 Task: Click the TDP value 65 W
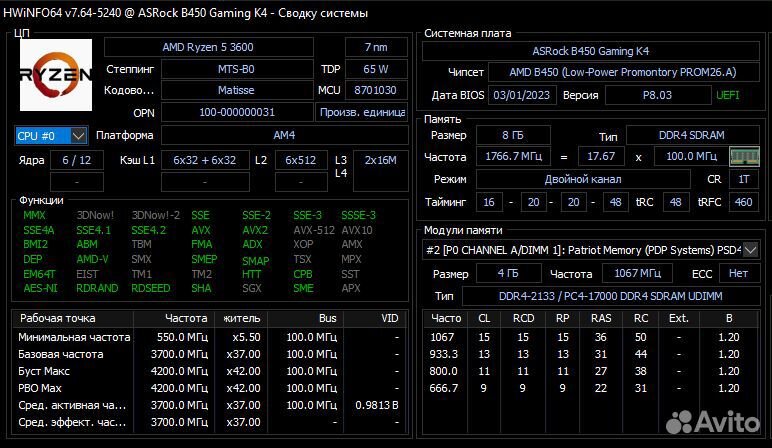(376, 69)
